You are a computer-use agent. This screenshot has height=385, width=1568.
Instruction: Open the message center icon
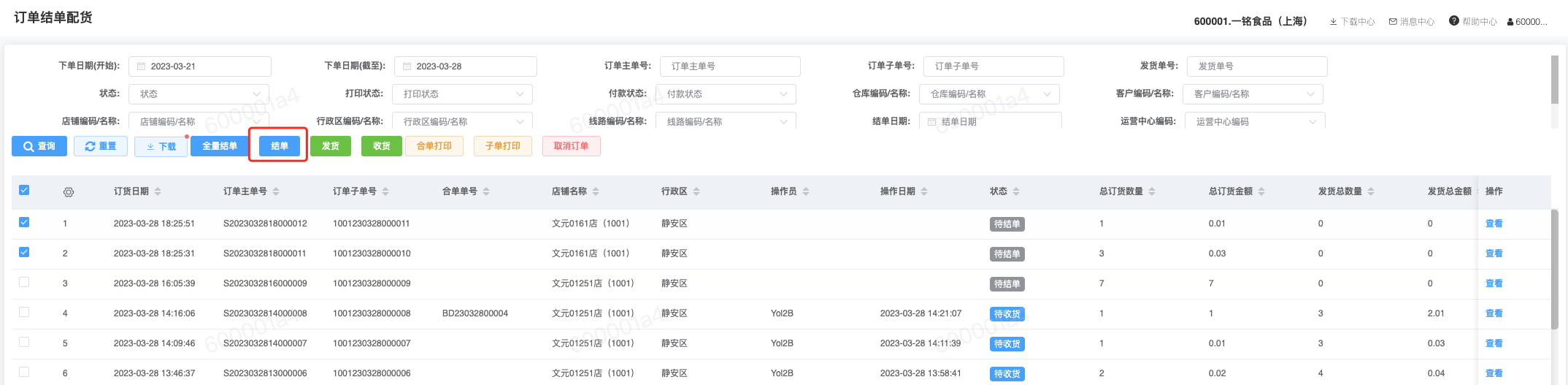point(1393,22)
